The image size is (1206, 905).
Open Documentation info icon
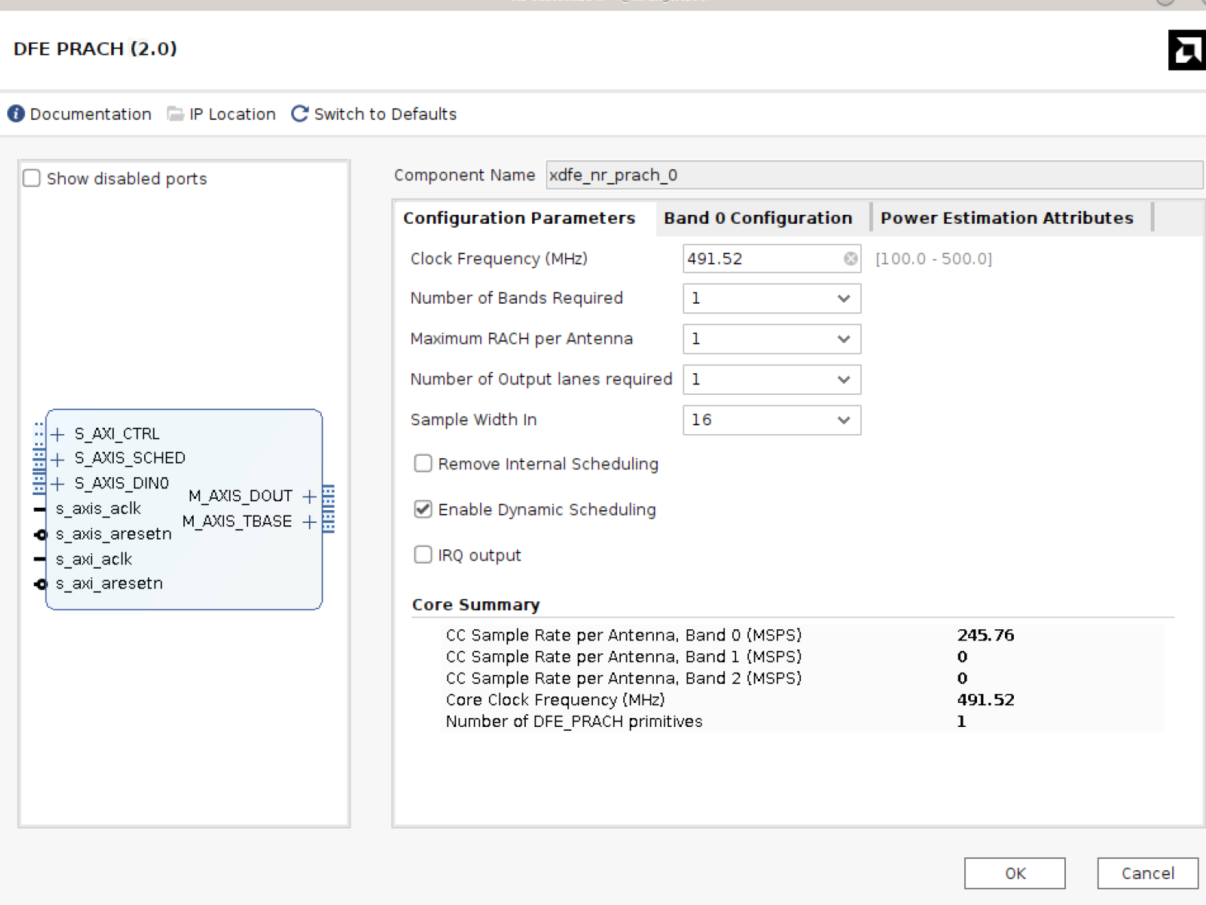click(x=16, y=114)
